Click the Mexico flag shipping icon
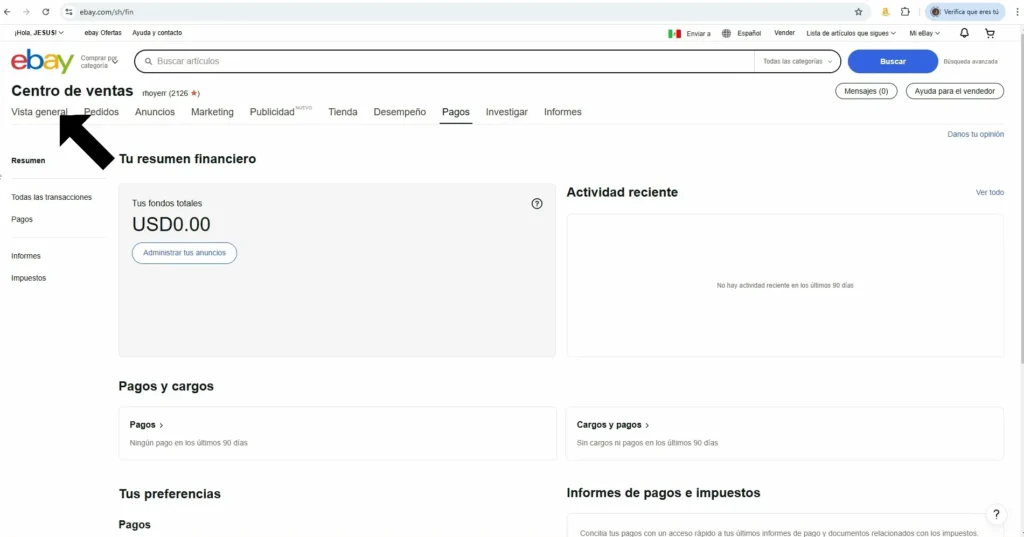Viewport: 1024px width, 537px height. click(x=675, y=33)
